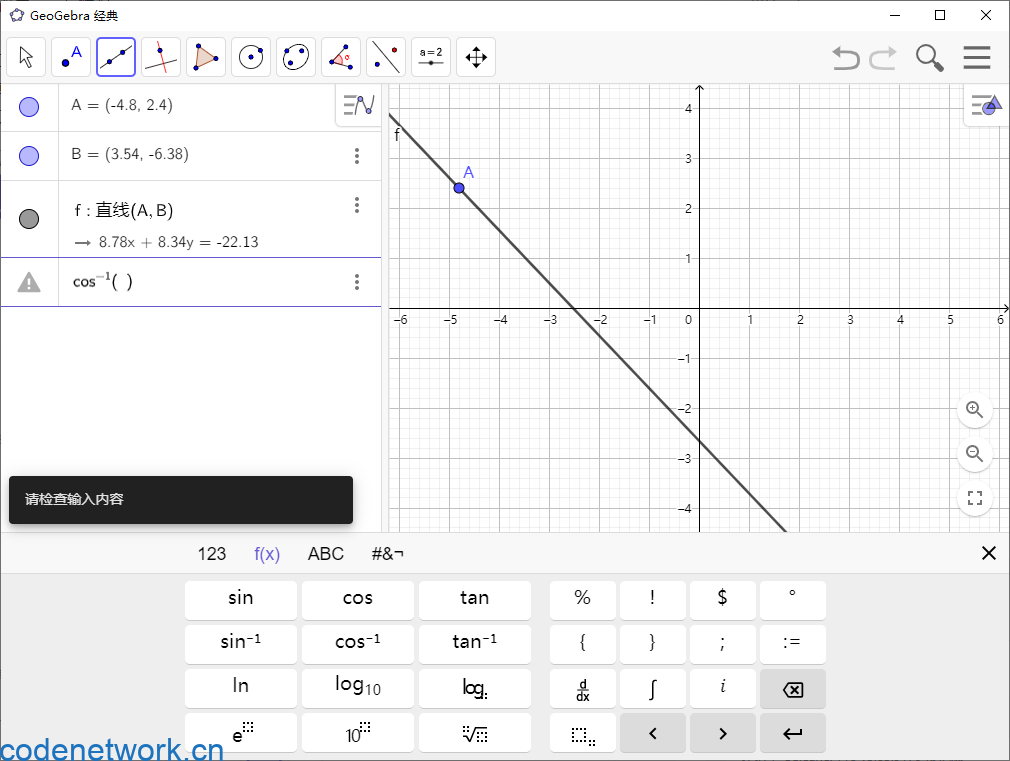The width and height of the screenshot is (1010, 761).
Task: Tap the semicolon key
Action: click(723, 644)
